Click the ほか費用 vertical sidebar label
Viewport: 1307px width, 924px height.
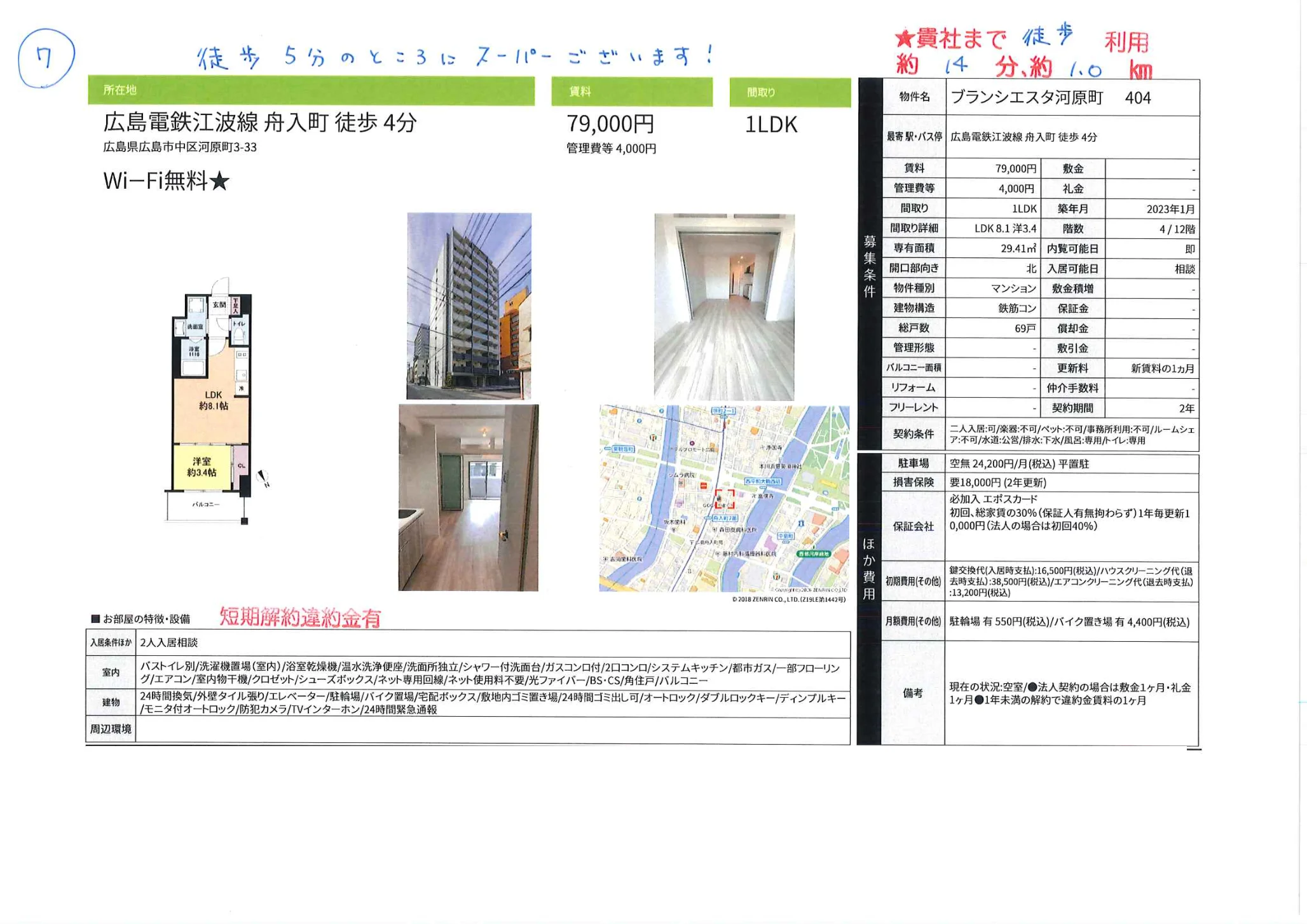tap(868, 569)
